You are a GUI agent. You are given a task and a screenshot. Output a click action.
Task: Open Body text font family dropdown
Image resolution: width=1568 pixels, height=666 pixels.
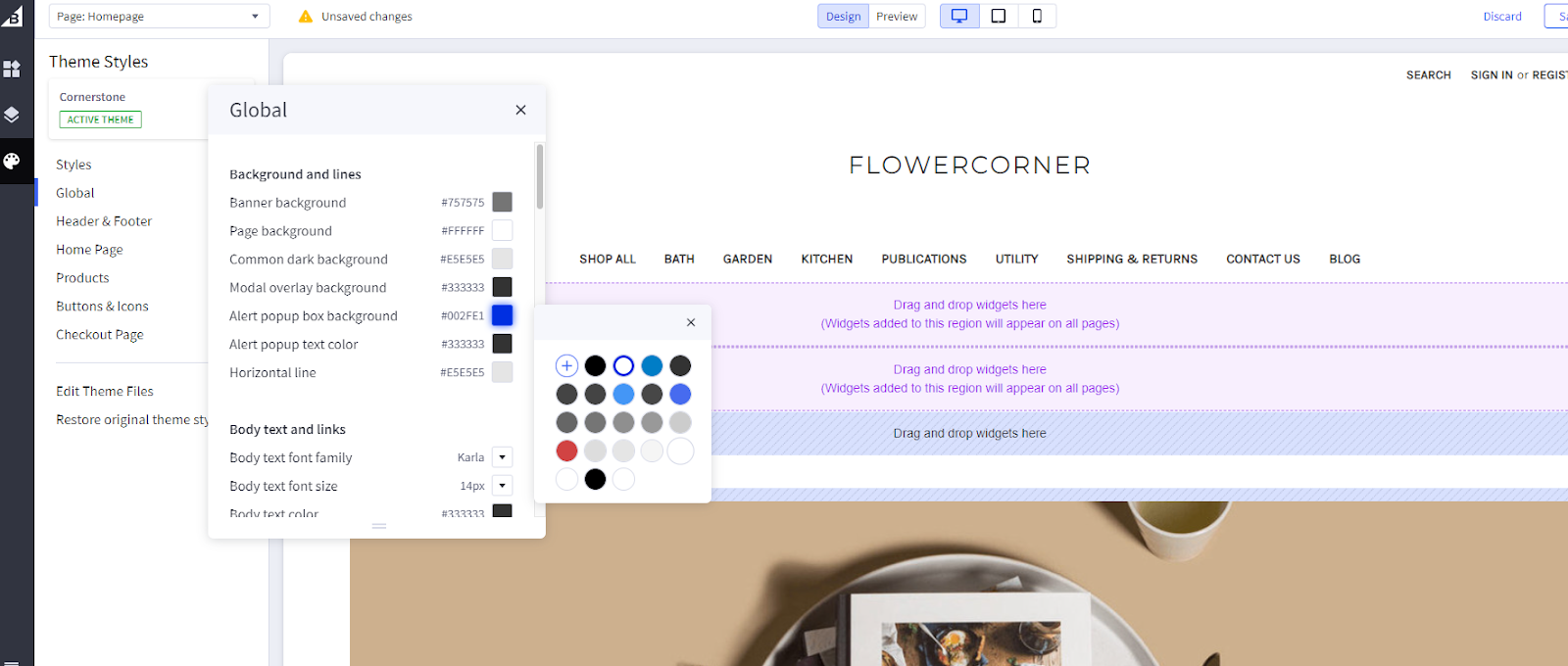[502, 457]
